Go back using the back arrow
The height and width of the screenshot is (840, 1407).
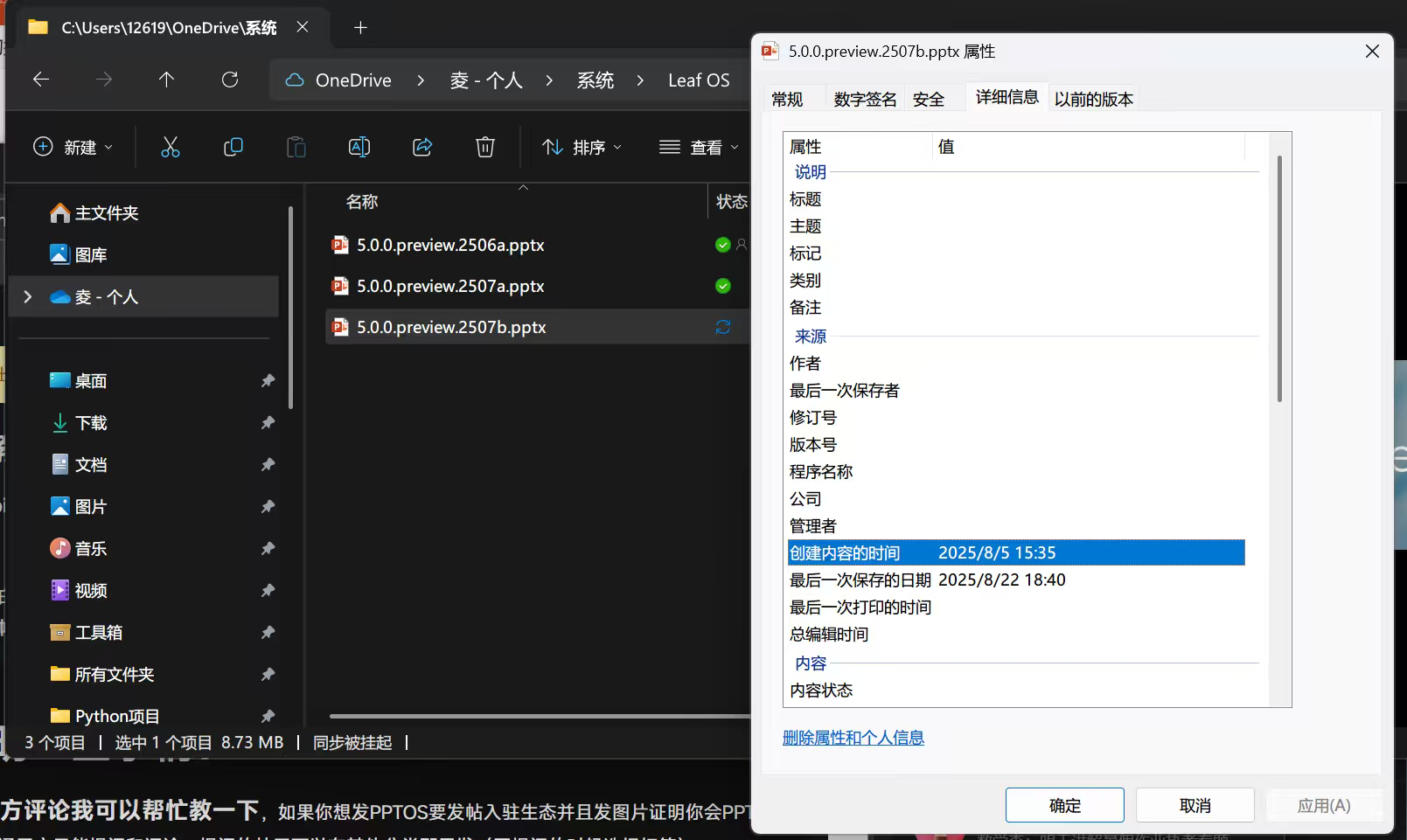[x=40, y=80]
